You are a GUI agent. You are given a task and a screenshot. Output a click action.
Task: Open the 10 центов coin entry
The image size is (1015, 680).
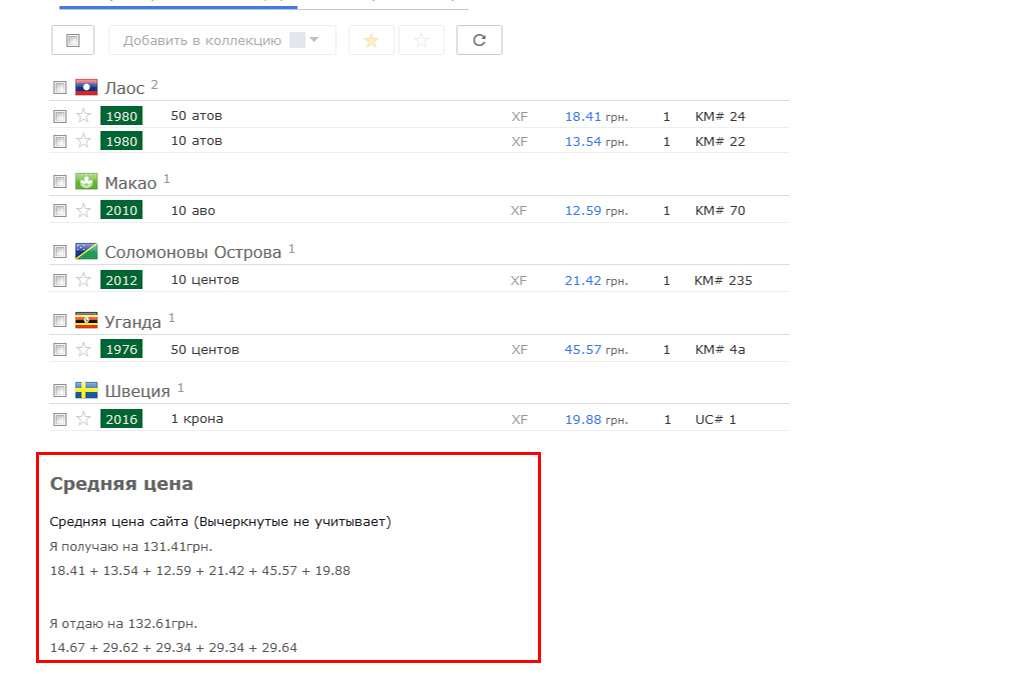tap(205, 280)
